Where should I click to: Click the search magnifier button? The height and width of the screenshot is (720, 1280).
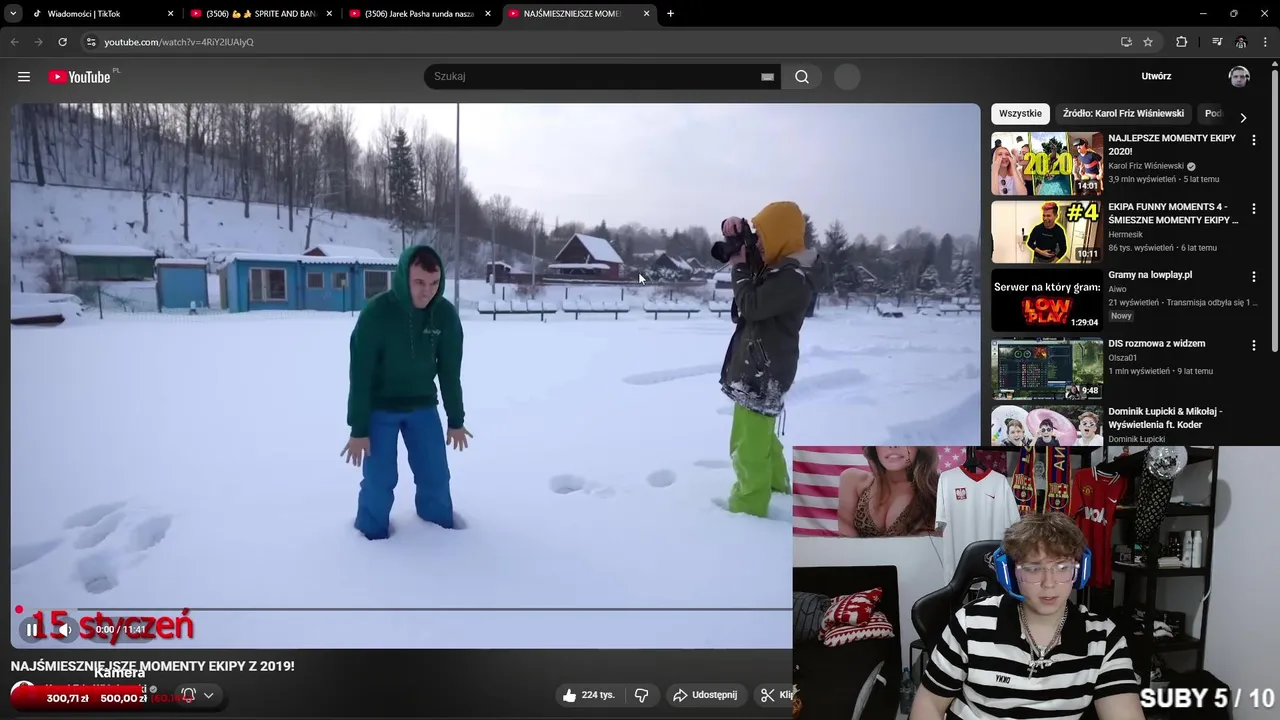802,77
